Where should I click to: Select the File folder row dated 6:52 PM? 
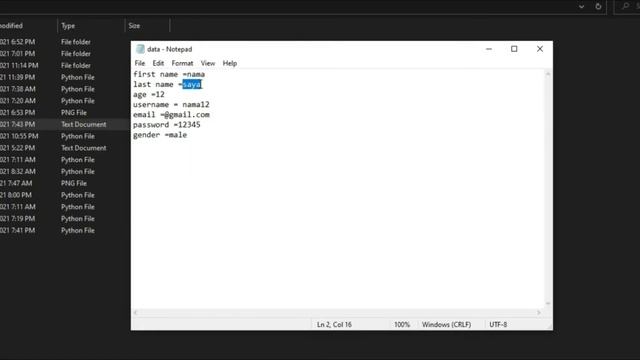64,42
